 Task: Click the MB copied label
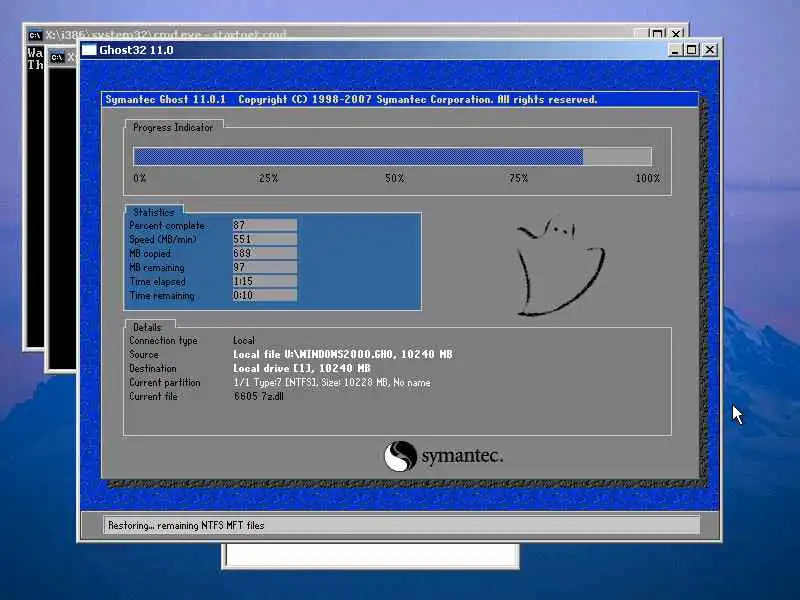pyautogui.click(x=150, y=254)
